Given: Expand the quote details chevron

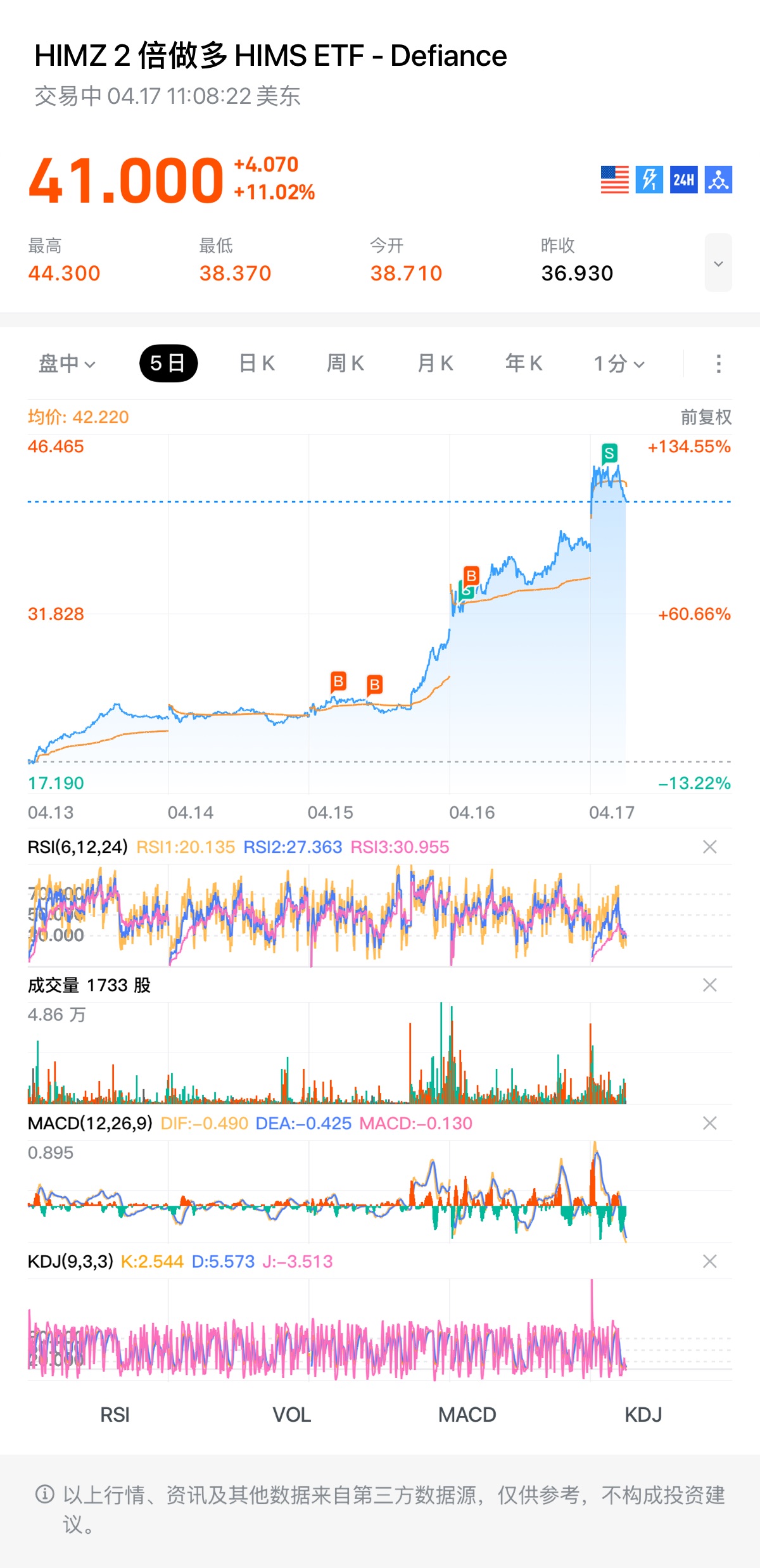Looking at the screenshot, I should coord(718,263).
